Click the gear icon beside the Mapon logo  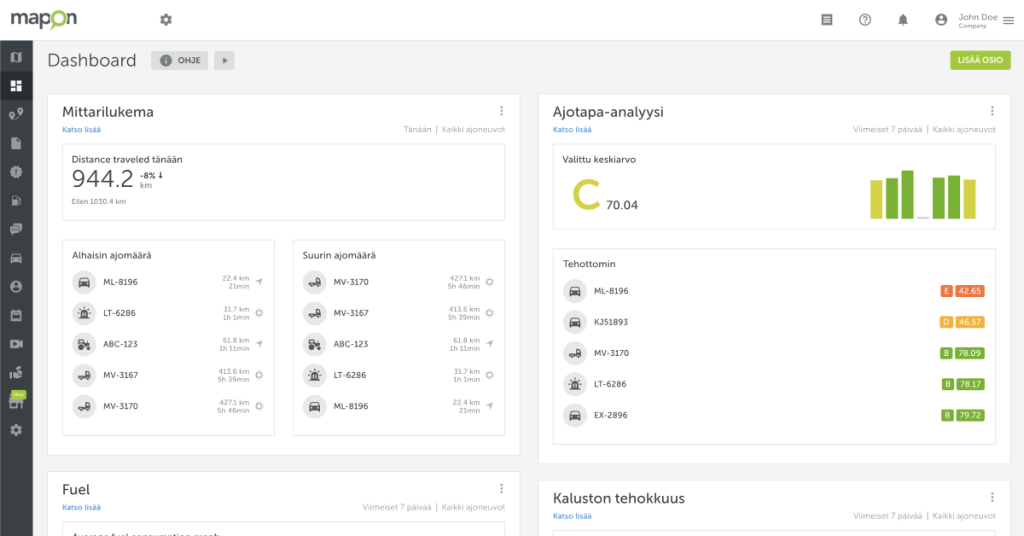coord(166,20)
